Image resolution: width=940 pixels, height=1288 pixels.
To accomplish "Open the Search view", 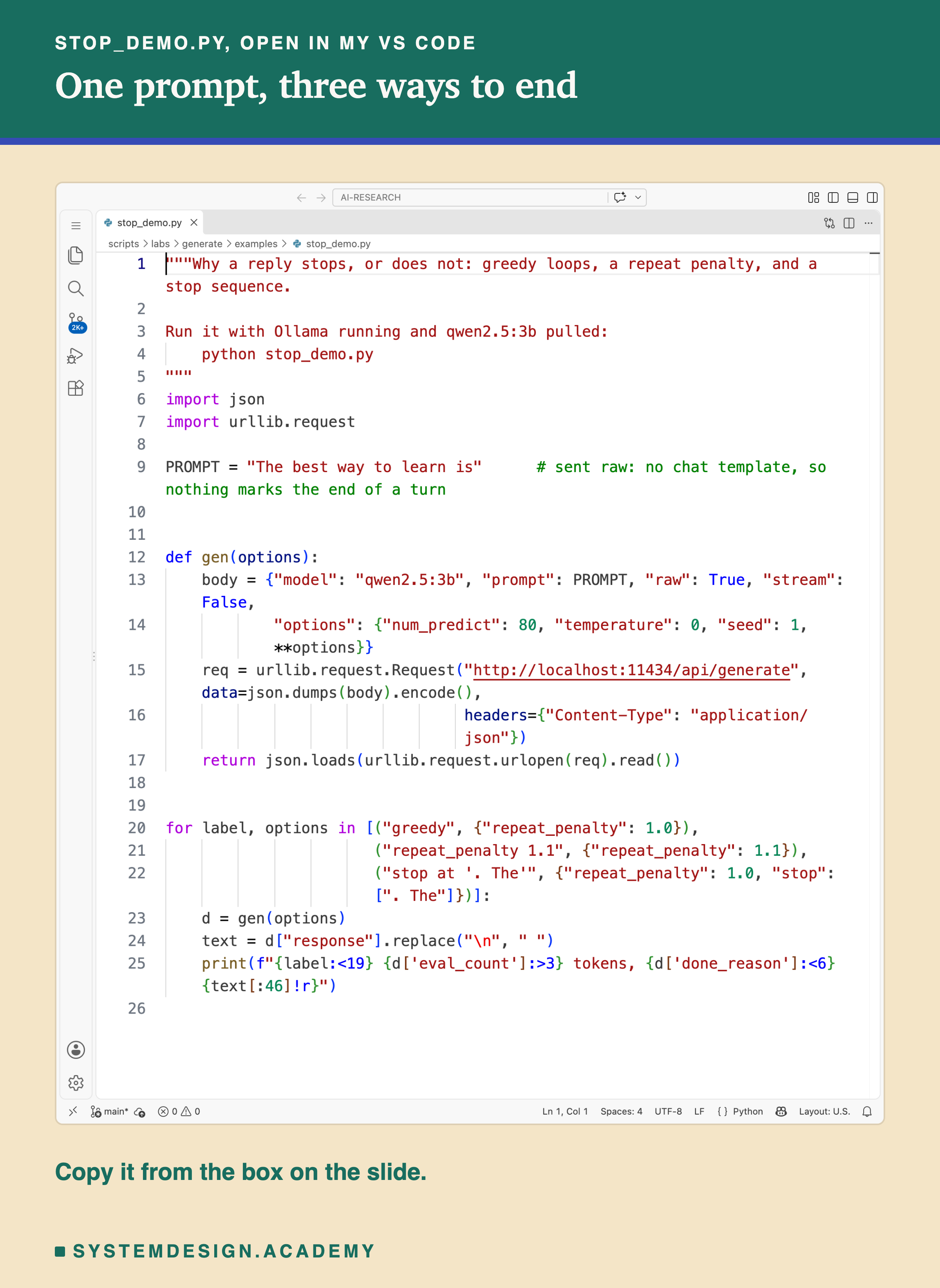I will tap(76, 289).
